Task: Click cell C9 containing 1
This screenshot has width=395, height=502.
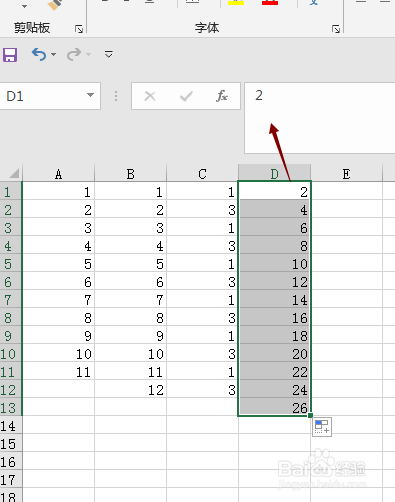Action: (202, 336)
